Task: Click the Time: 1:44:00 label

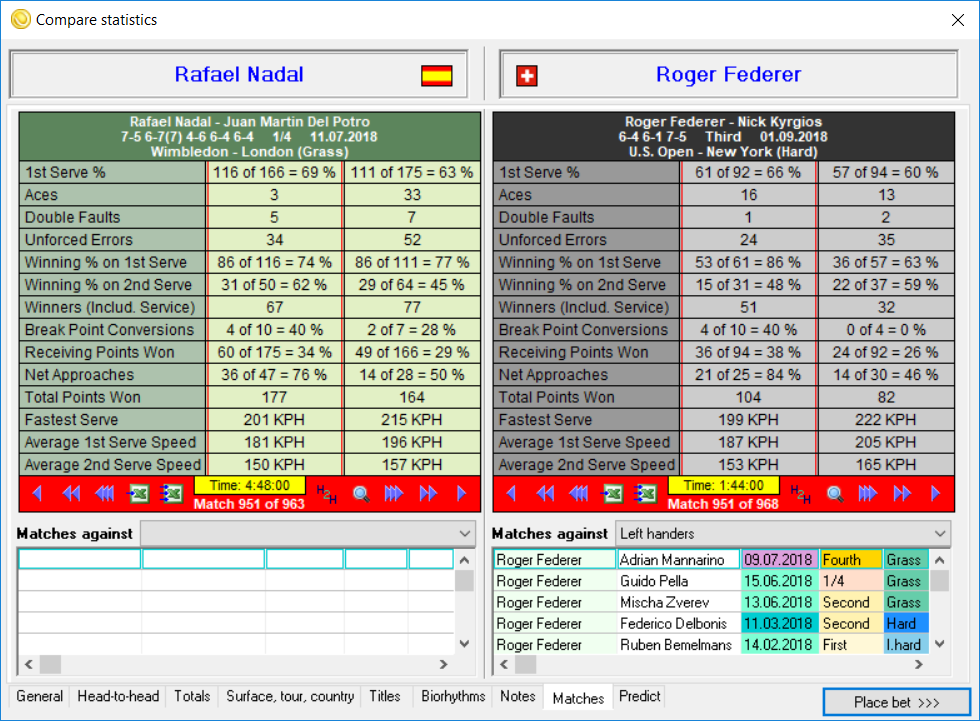Action: click(x=723, y=485)
